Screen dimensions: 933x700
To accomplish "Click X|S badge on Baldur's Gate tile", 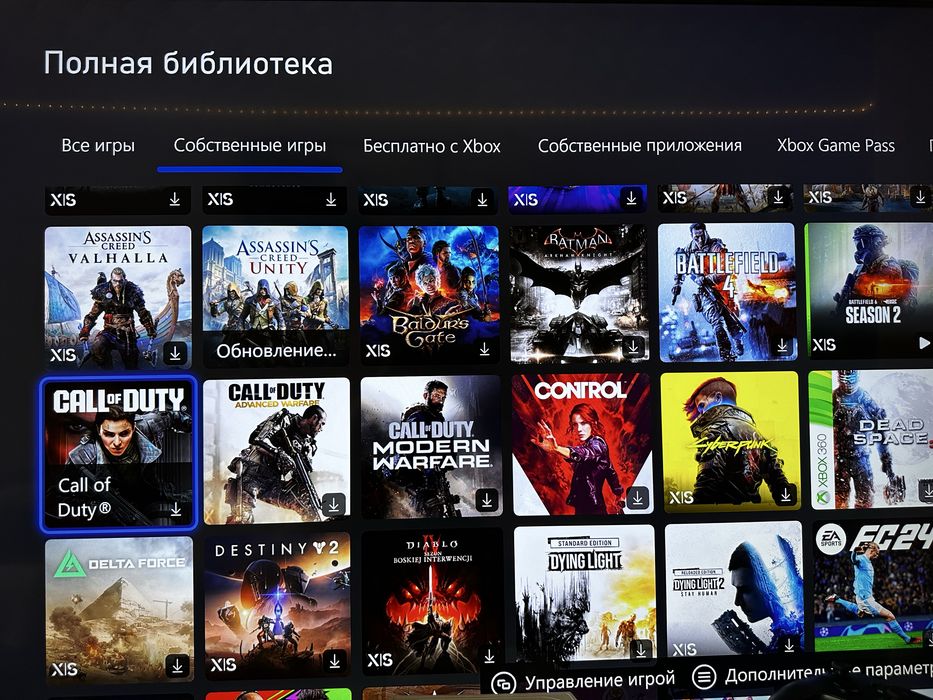I will (x=377, y=351).
